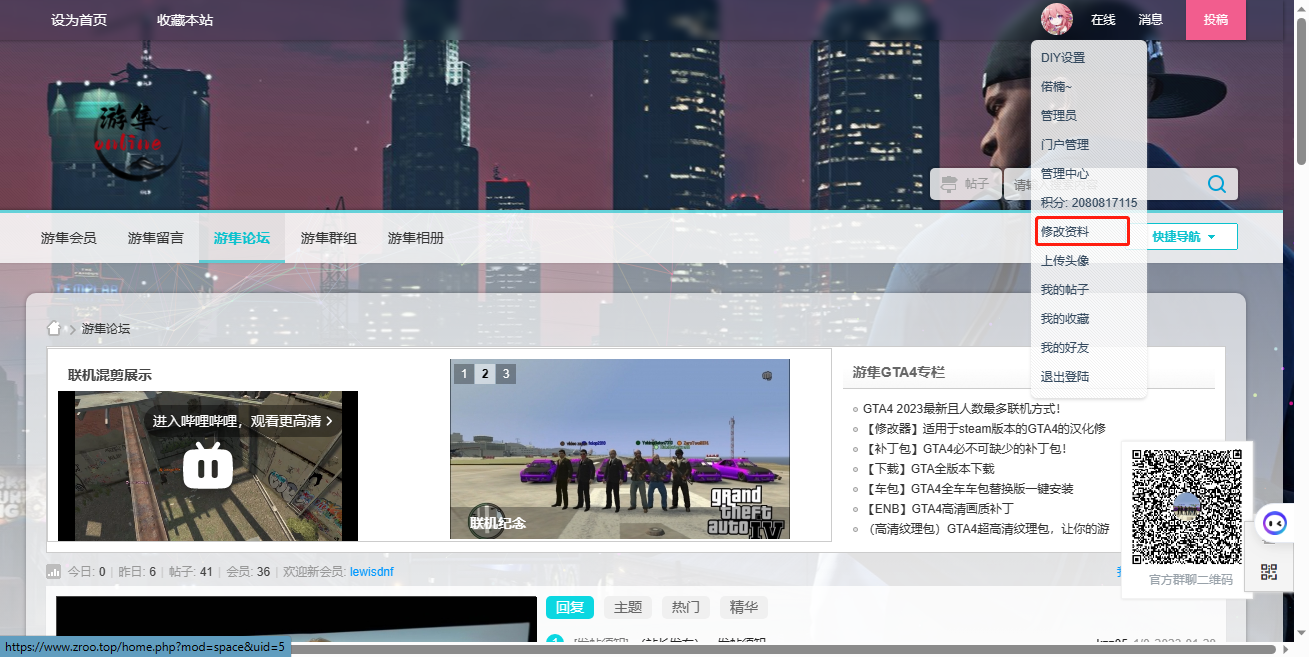
Task: Open 门户管理 from user menu
Action: [1065, 145]
